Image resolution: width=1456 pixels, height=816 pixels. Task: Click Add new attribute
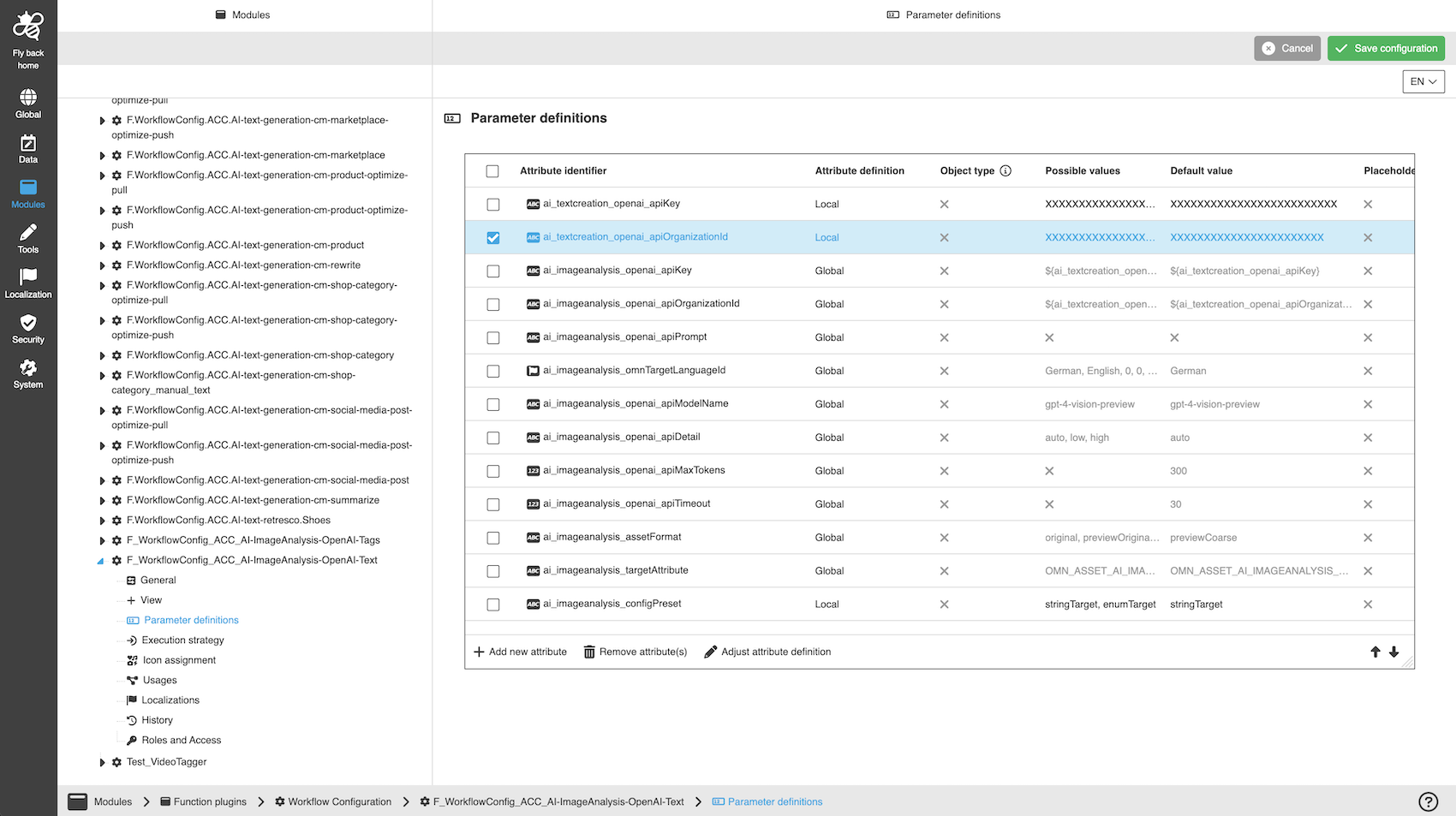click(x=520, y=652)
